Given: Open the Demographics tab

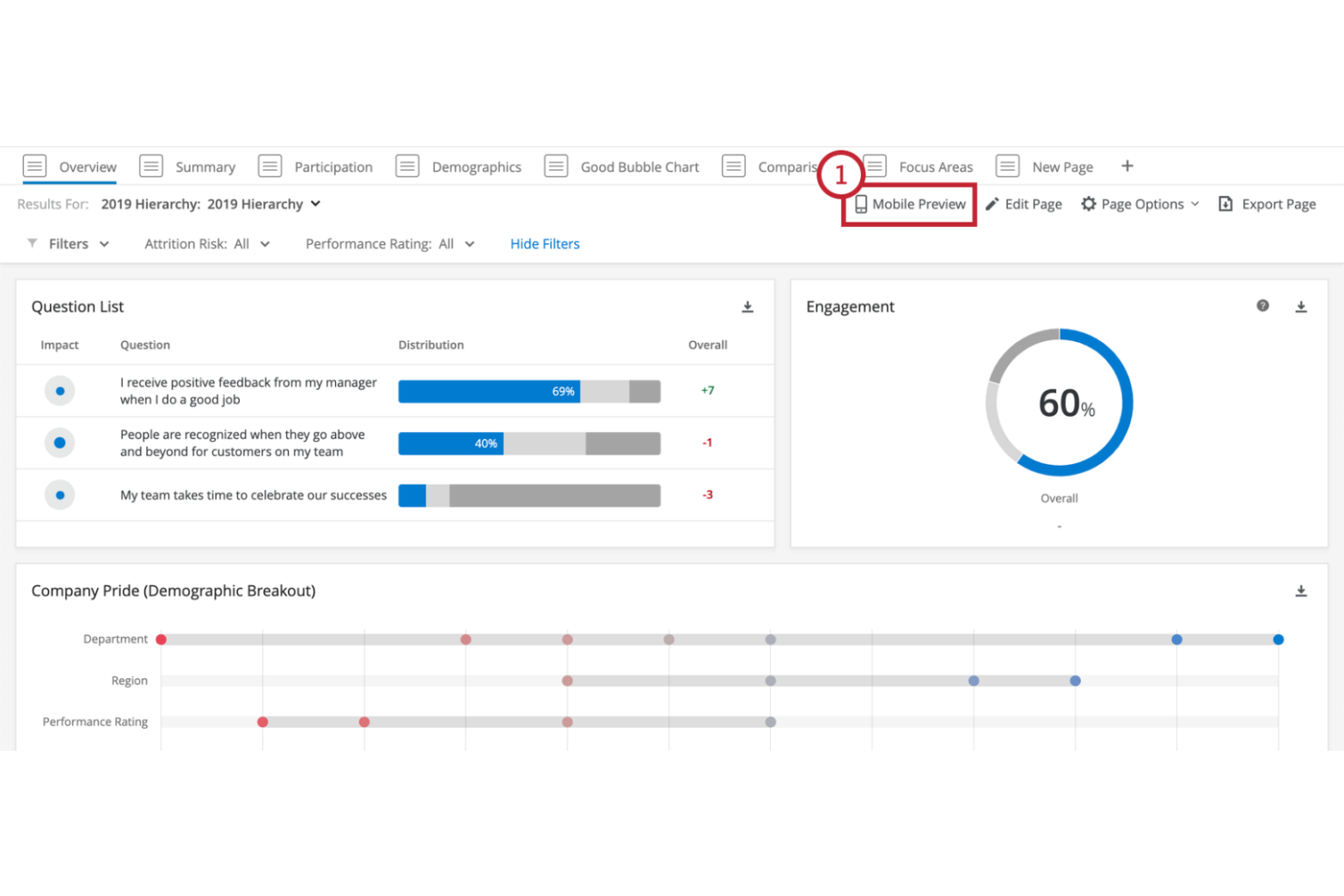Looking at the screenshot, I should point(459,167).
